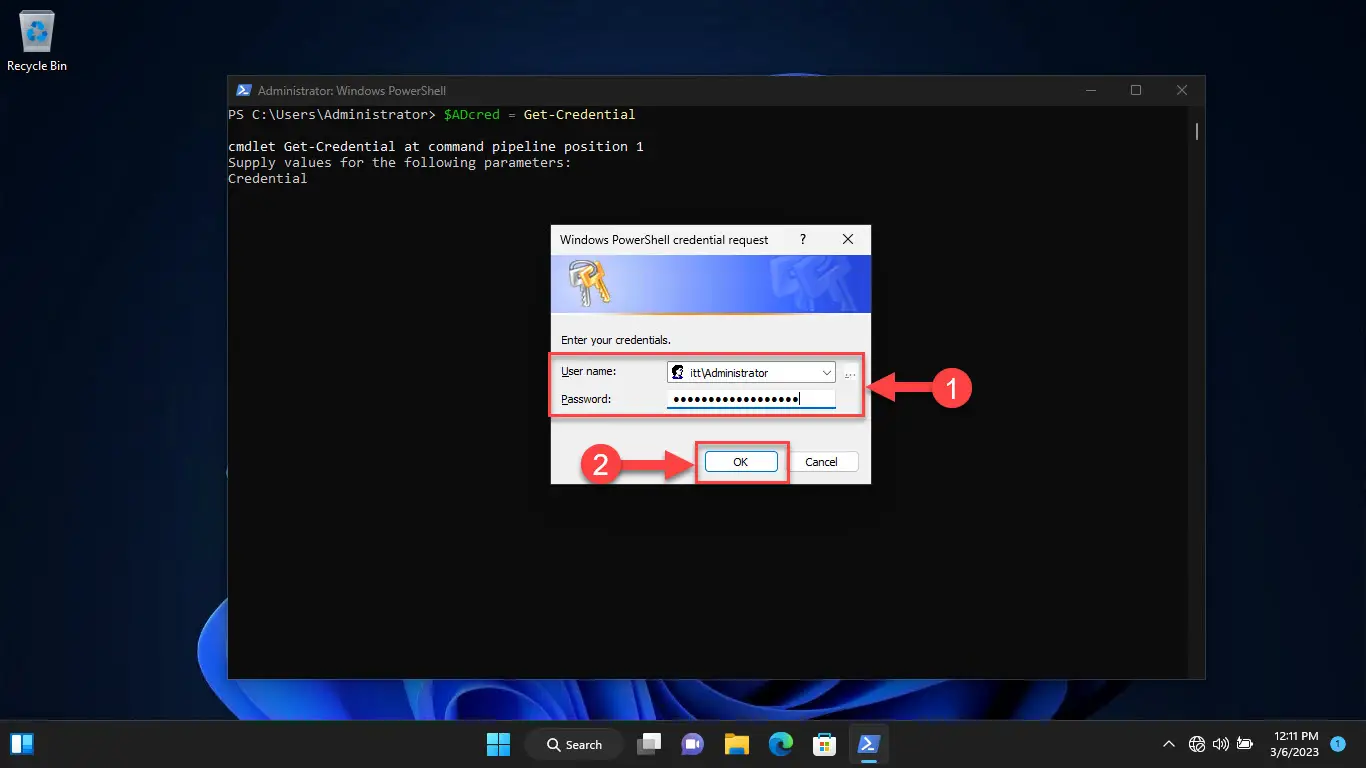Click the Search box on the taskbar
Screen dimensions: 1366x768
[574, 744]
